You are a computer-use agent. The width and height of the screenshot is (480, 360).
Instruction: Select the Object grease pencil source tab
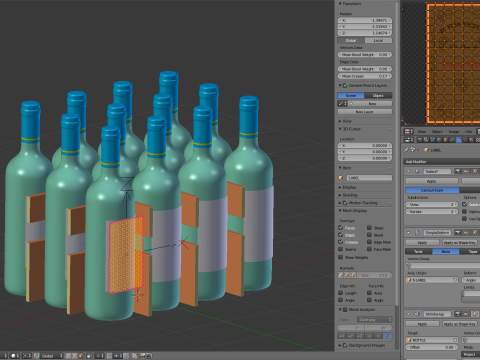coord(378,96)
